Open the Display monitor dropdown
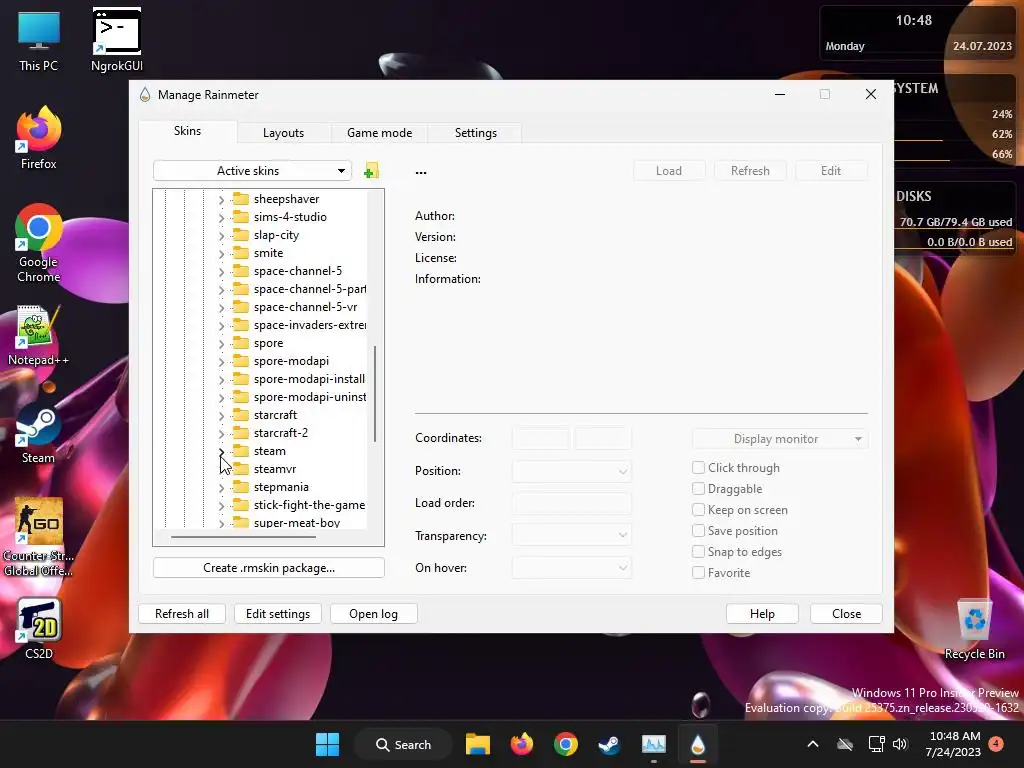Screen dimensions: 1024x768 780,439
